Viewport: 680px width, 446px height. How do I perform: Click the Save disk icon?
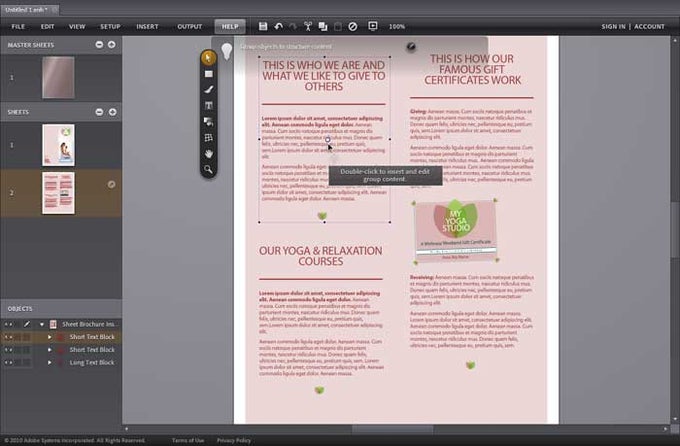263,26
